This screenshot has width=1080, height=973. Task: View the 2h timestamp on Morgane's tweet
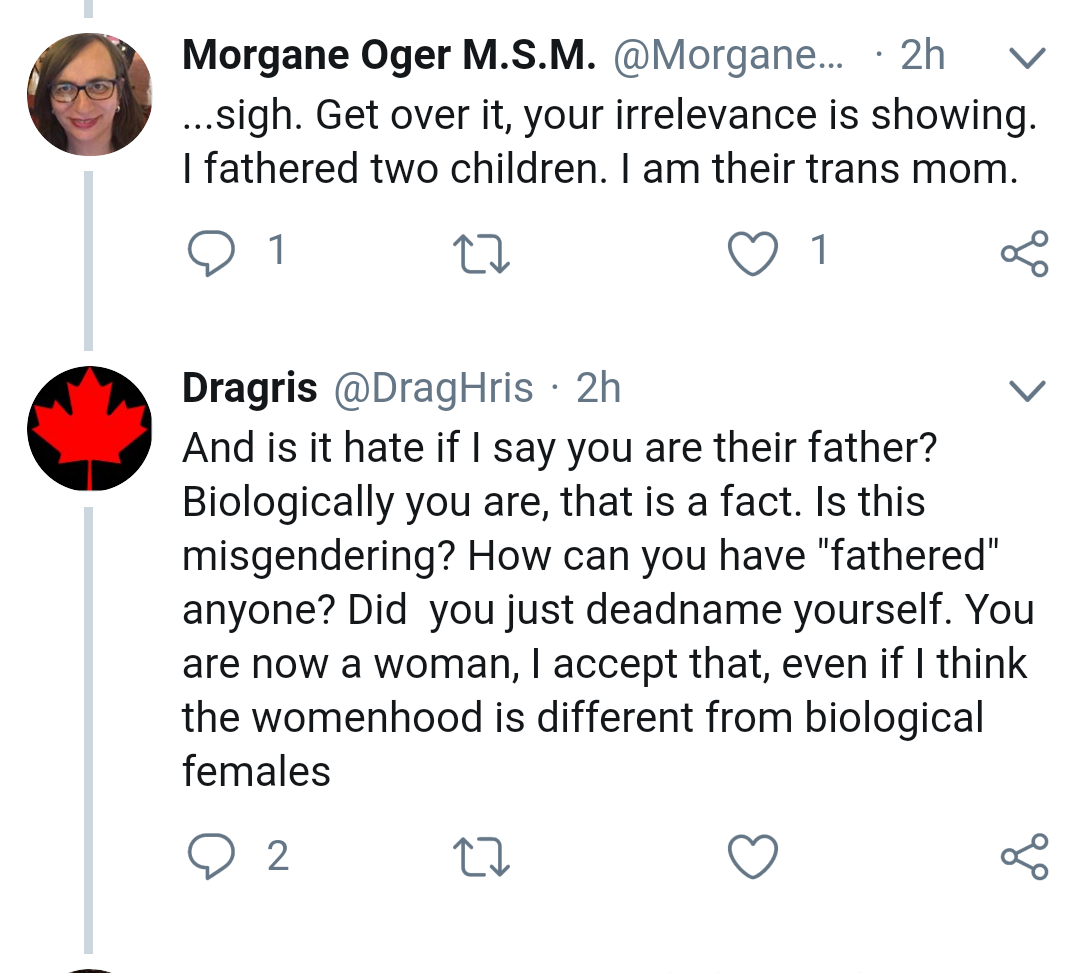922,55
